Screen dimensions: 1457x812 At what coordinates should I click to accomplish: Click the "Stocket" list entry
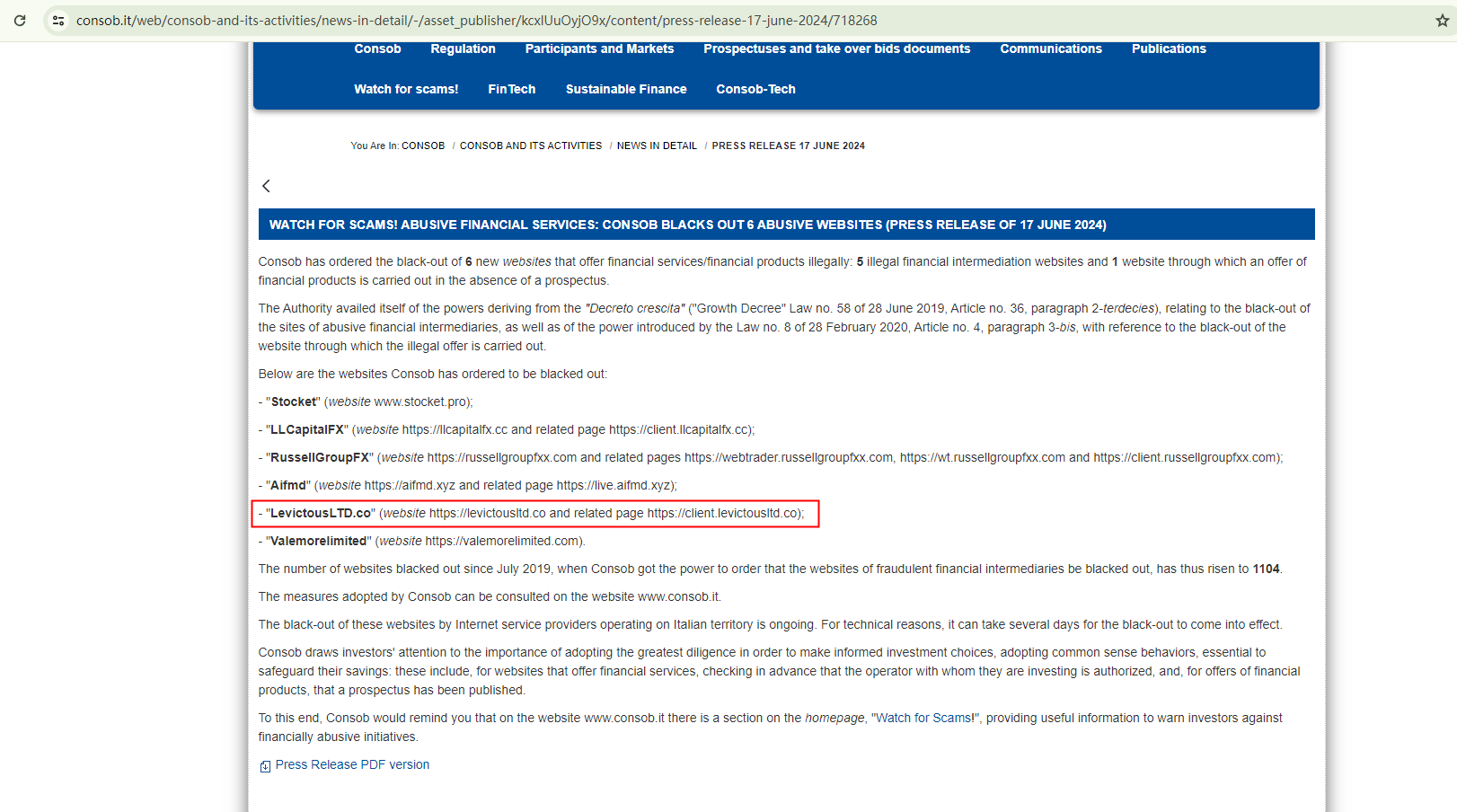pyautogui.click(x=366, y=402)
